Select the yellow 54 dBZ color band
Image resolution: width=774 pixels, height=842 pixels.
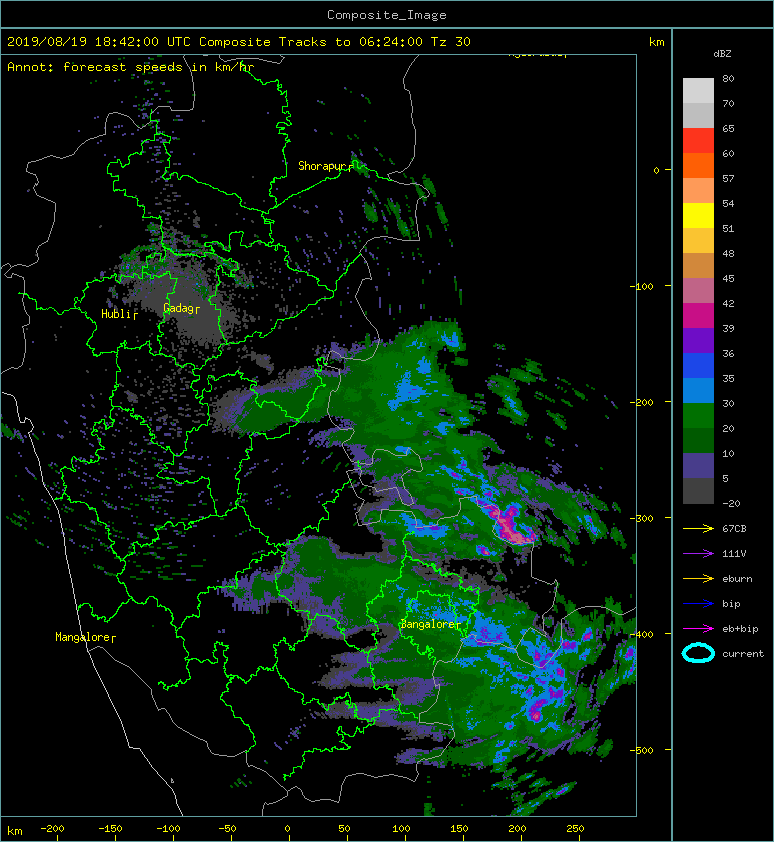point(698,215)
